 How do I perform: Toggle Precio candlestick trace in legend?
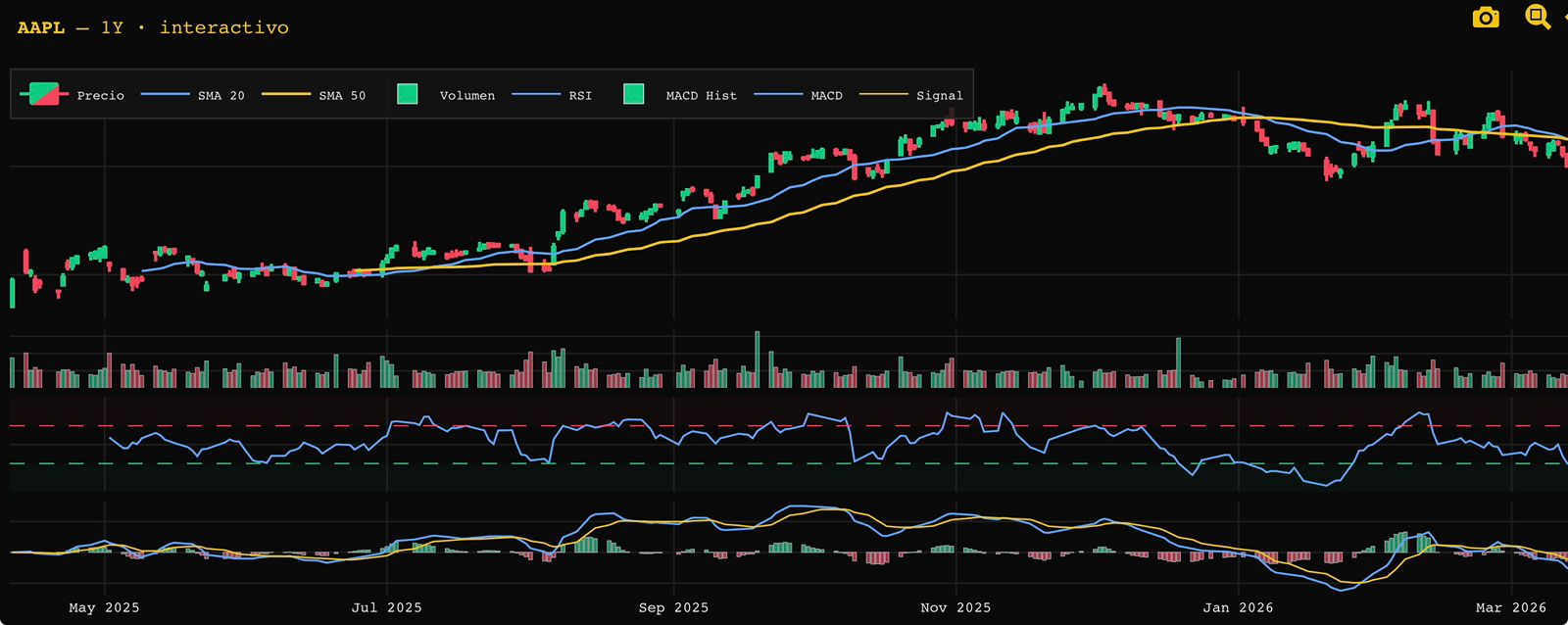click(x=73, y=95)
